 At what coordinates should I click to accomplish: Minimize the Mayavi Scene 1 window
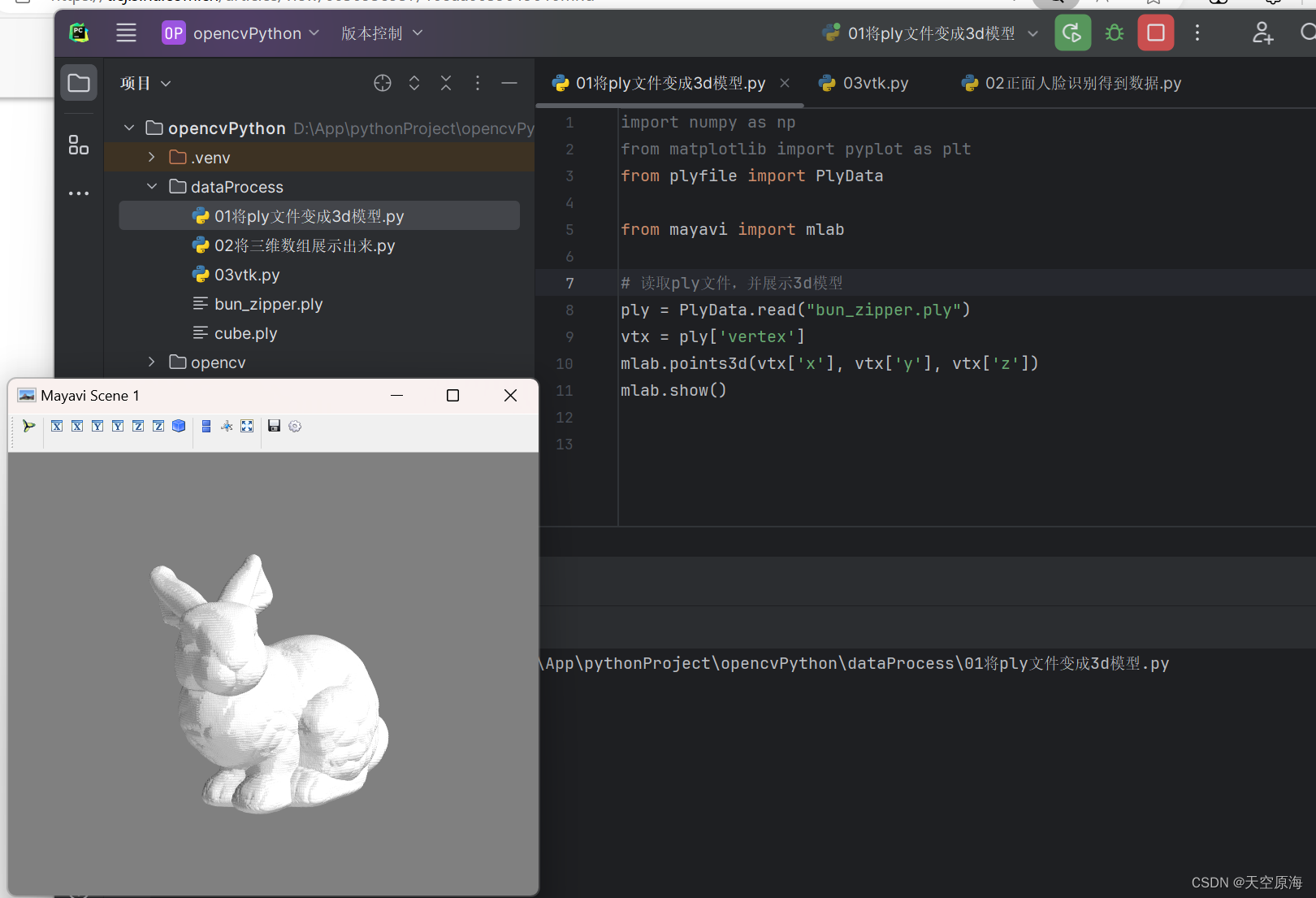[x=396, y=395]
